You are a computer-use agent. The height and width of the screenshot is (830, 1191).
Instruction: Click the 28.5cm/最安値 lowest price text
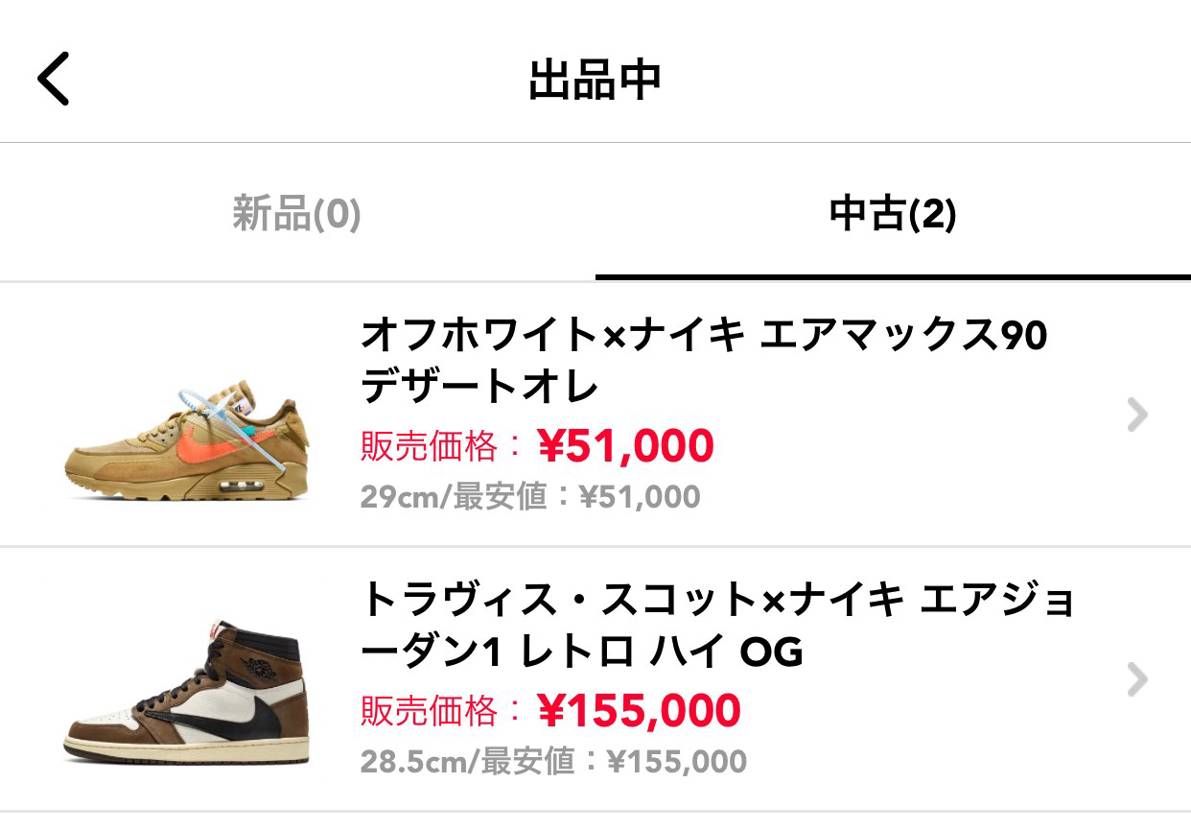(548, 761)
